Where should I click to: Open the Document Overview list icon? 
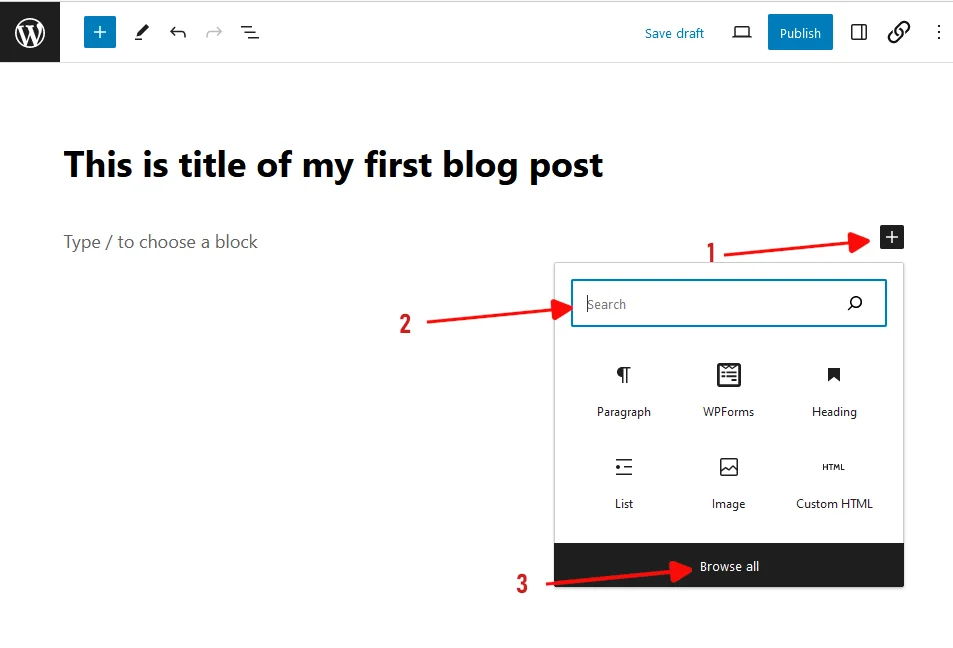pyautogui.click(x=250, y=33)
